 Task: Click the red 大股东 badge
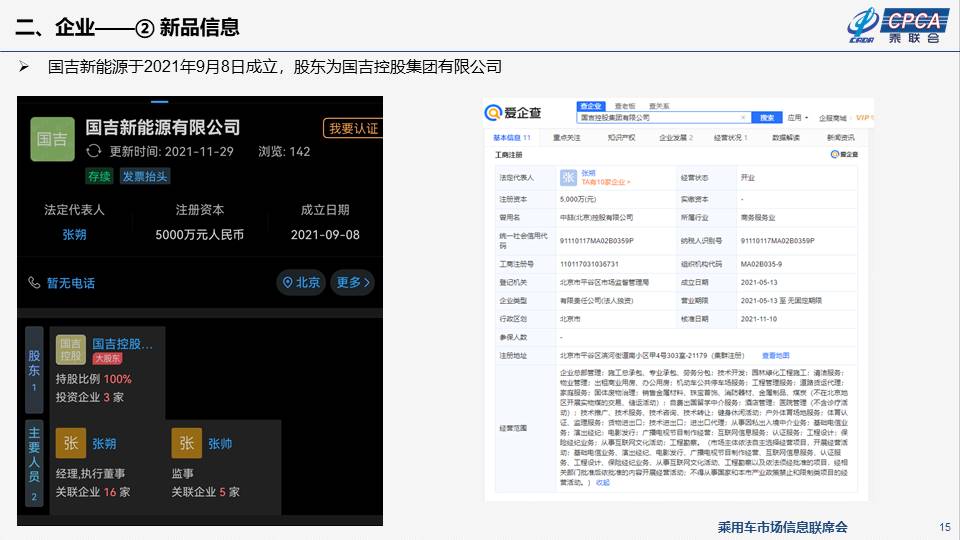107,358
